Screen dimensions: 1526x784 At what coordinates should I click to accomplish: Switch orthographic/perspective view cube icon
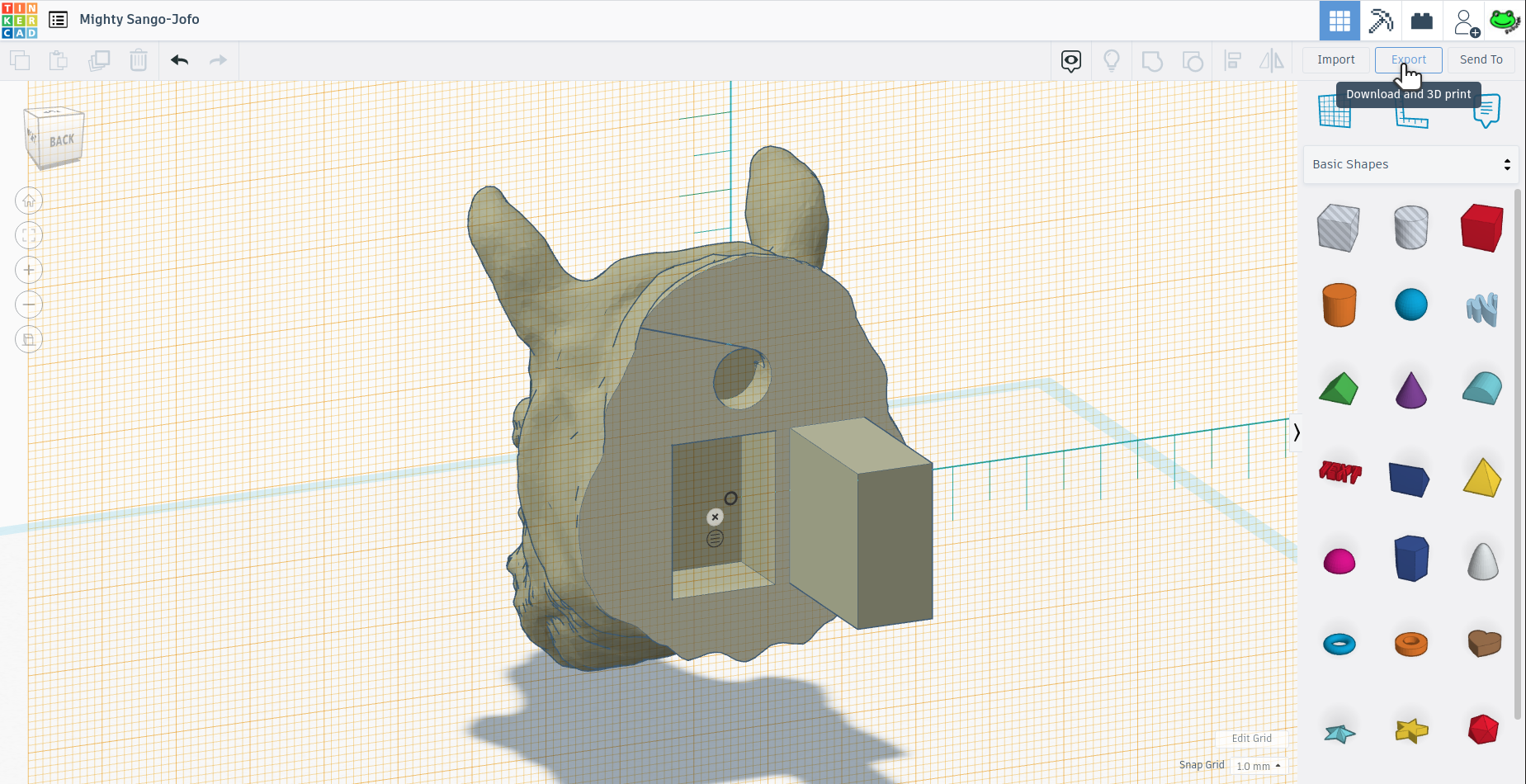[29, 339]
